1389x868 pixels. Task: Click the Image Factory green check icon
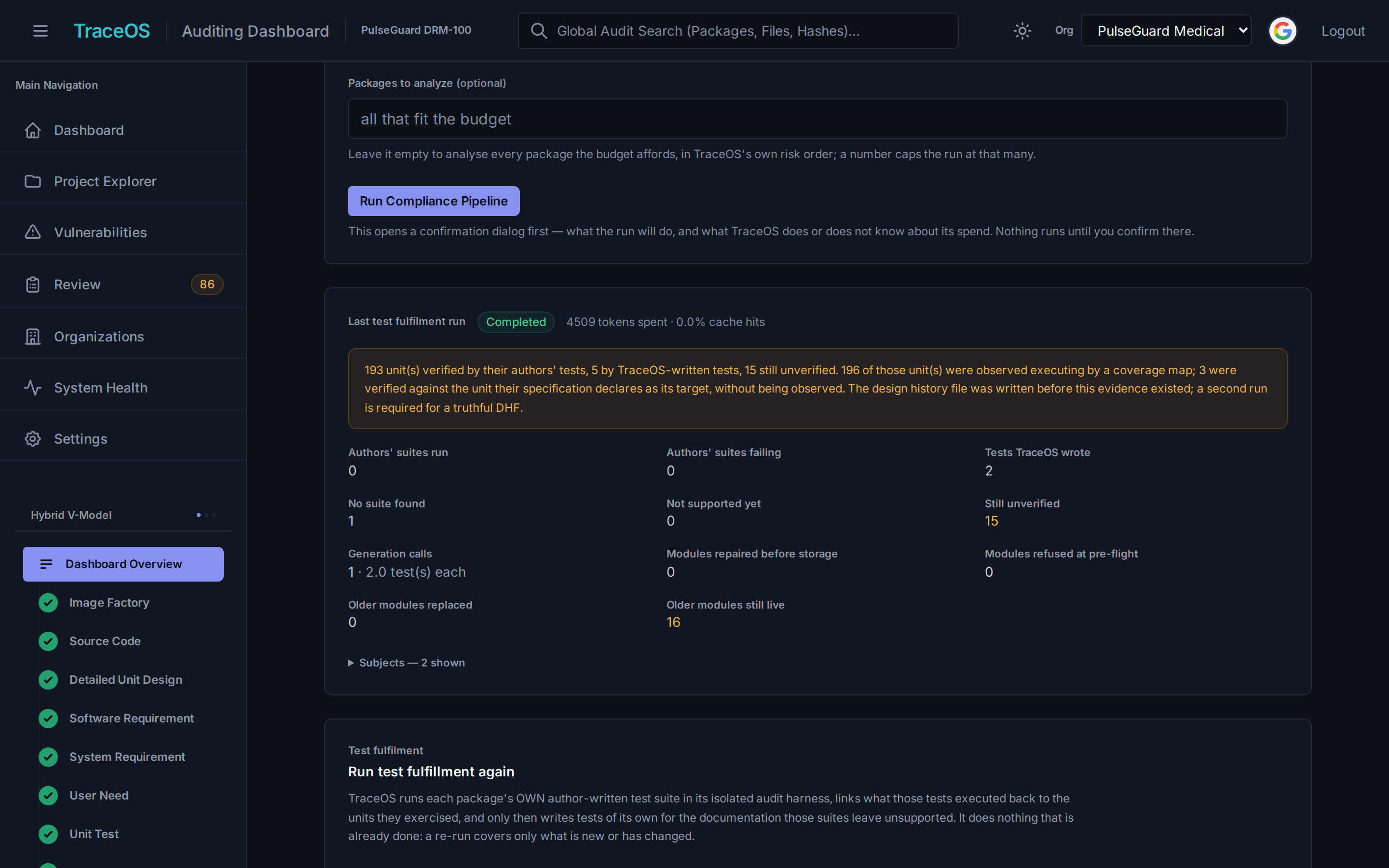point(48,603)
